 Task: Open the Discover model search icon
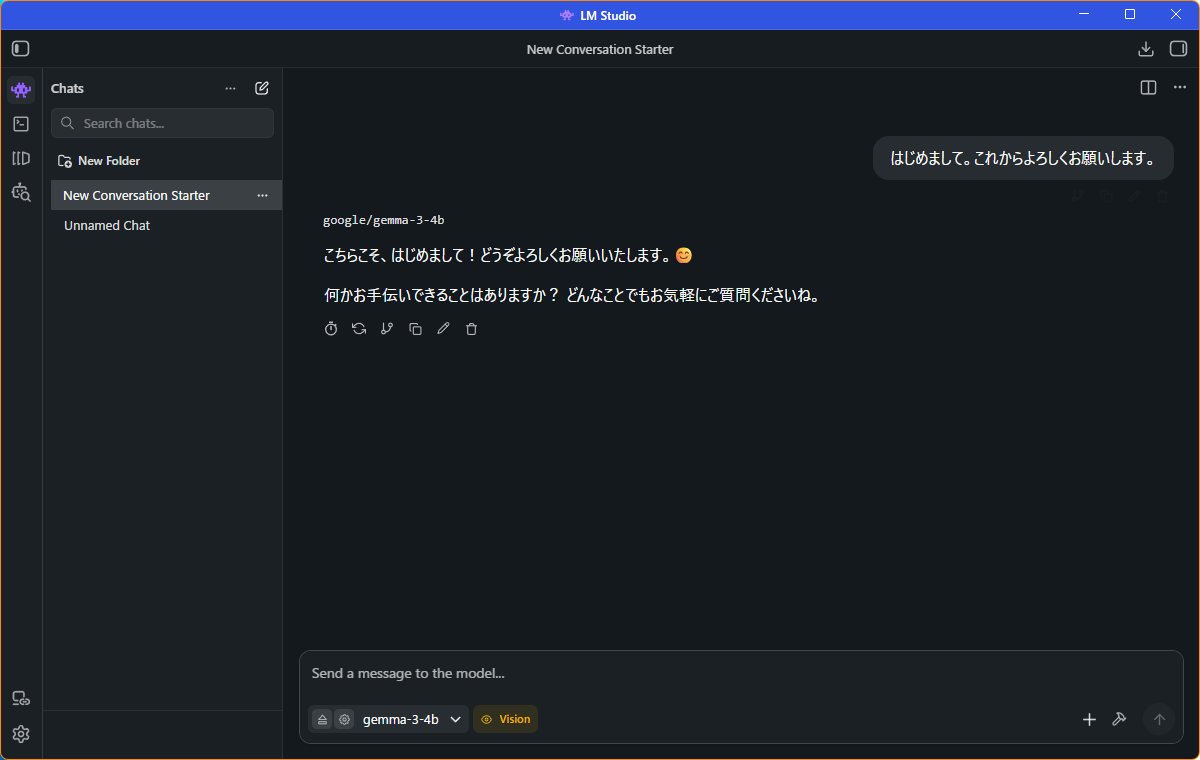21,192
